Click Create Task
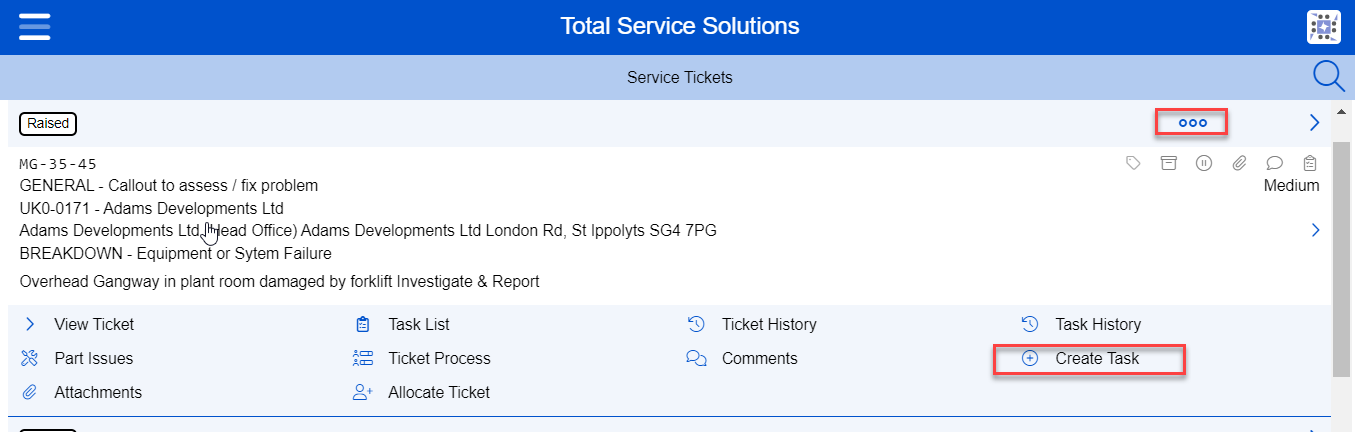Screen dimensions: 1355x432 pyautogui.click(x=1096, y=358)
